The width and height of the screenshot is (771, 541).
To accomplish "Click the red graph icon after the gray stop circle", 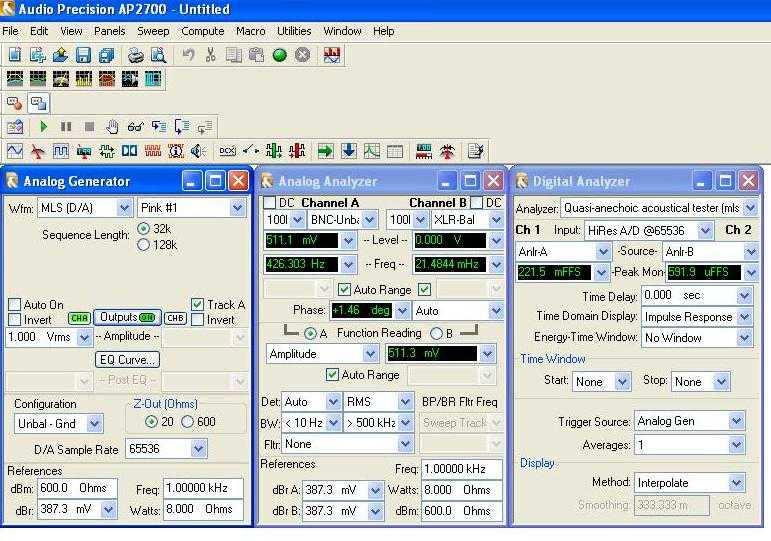I will pos(332,55).
